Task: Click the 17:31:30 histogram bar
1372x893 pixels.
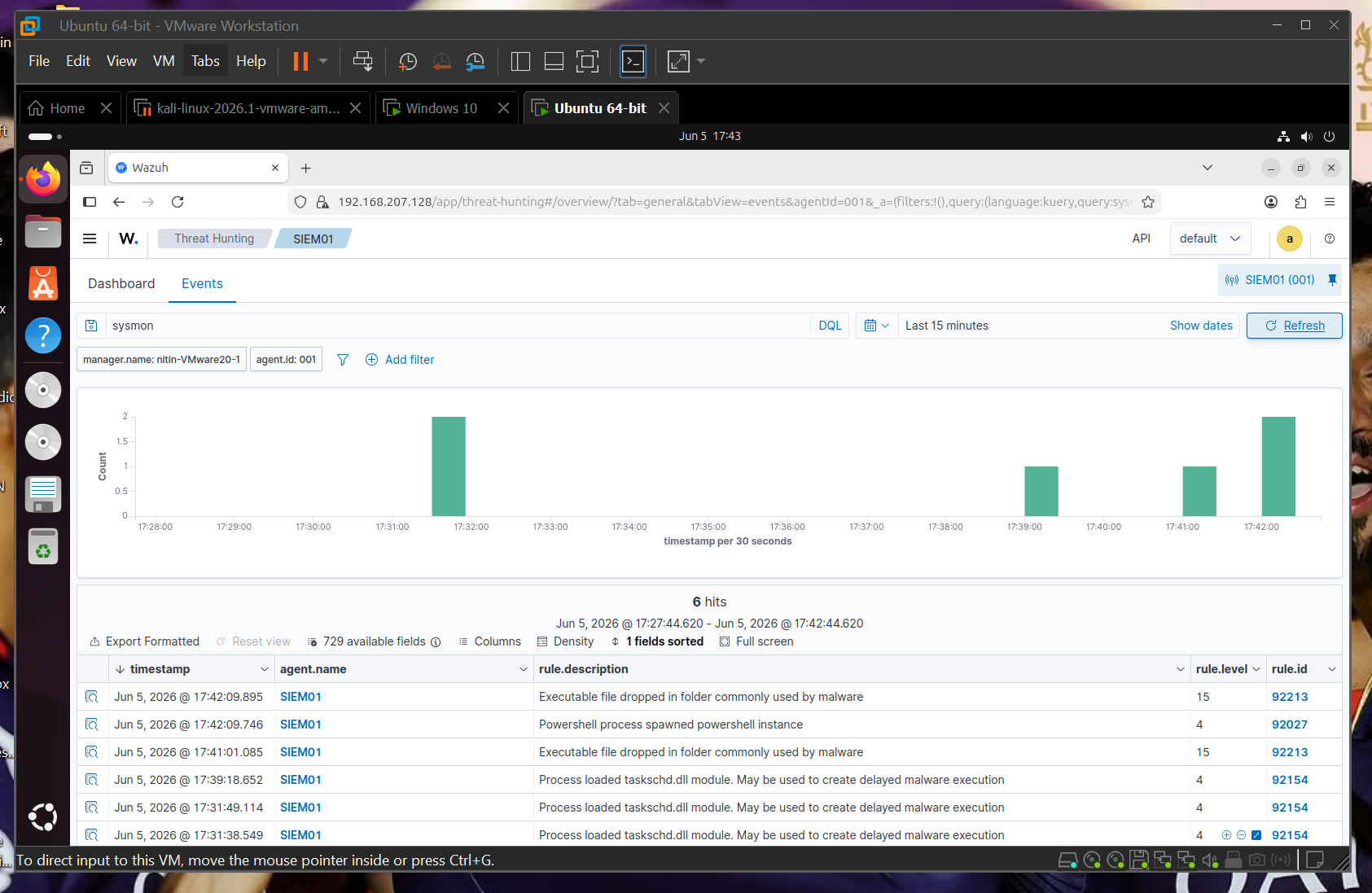Action: tap(449, 466)
